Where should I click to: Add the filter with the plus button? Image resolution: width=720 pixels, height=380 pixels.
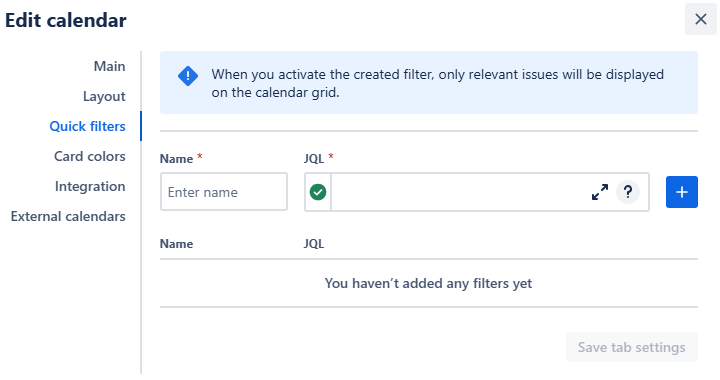coord(681,192)
